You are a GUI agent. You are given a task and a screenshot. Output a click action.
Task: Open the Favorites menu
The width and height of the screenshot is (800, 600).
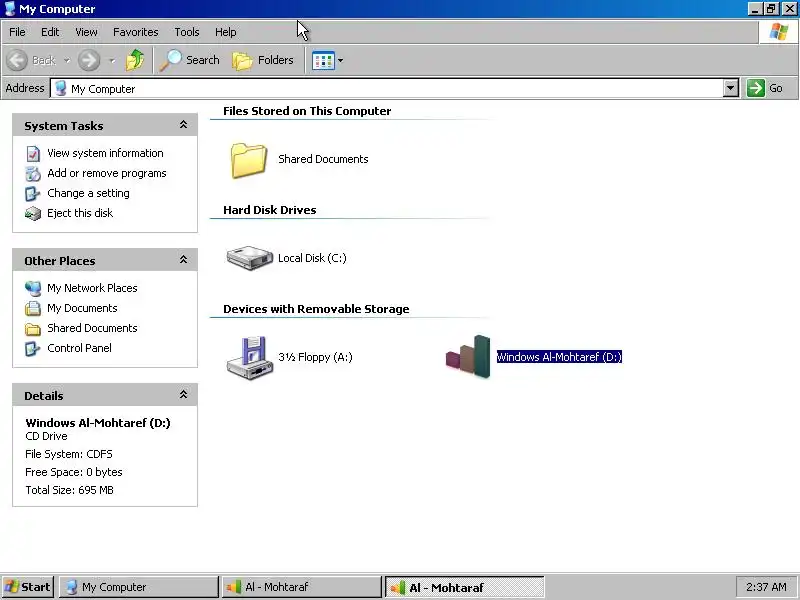(136, 32)
